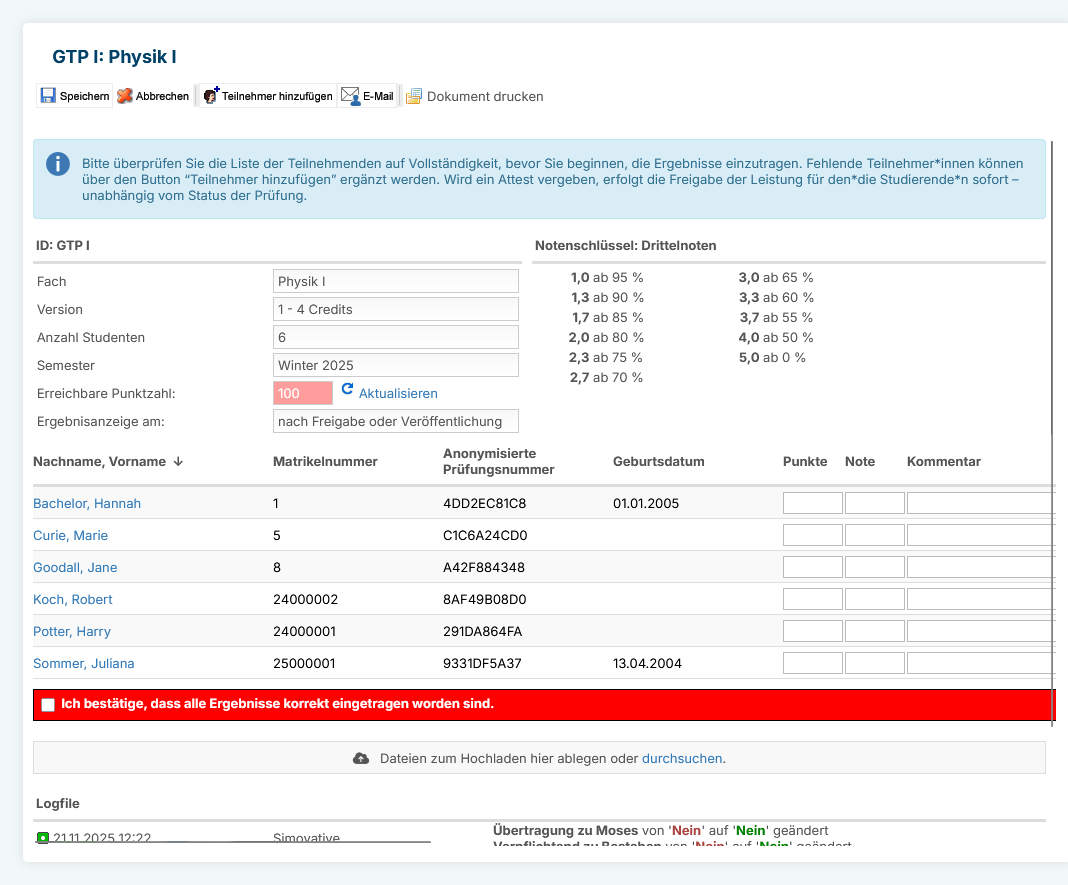Click Kommentar field for Potter, Harry
Viewport: 1068px width, 885px height.
pos(980,631)
